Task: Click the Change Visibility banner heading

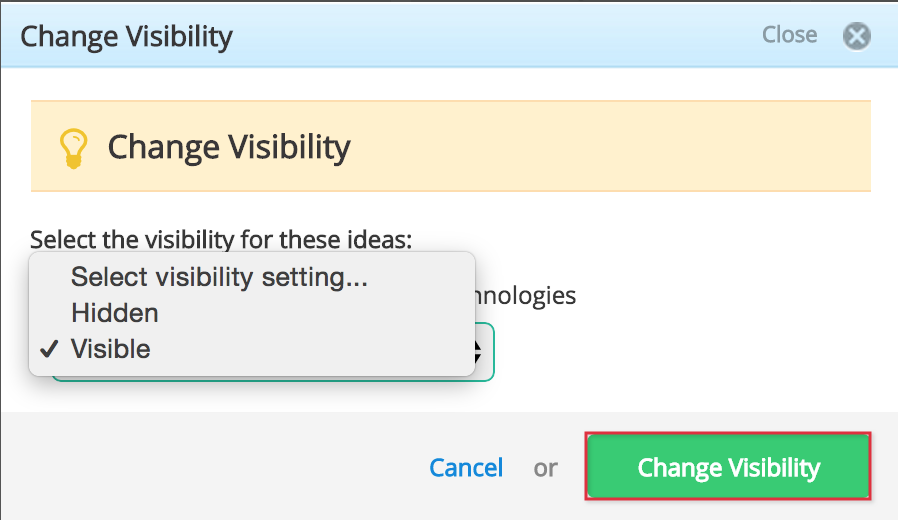Action: point(229,148)
